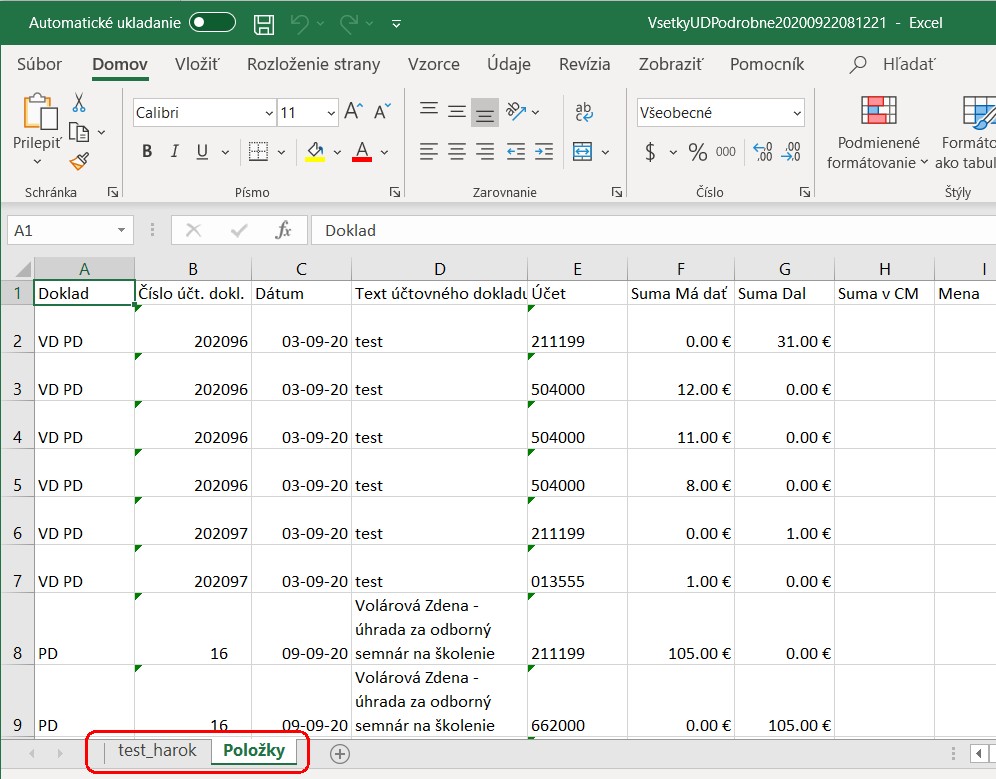Add a new sheet with the plus icon
This screenshot has height=779, width=996.
(x=340, y=754)
